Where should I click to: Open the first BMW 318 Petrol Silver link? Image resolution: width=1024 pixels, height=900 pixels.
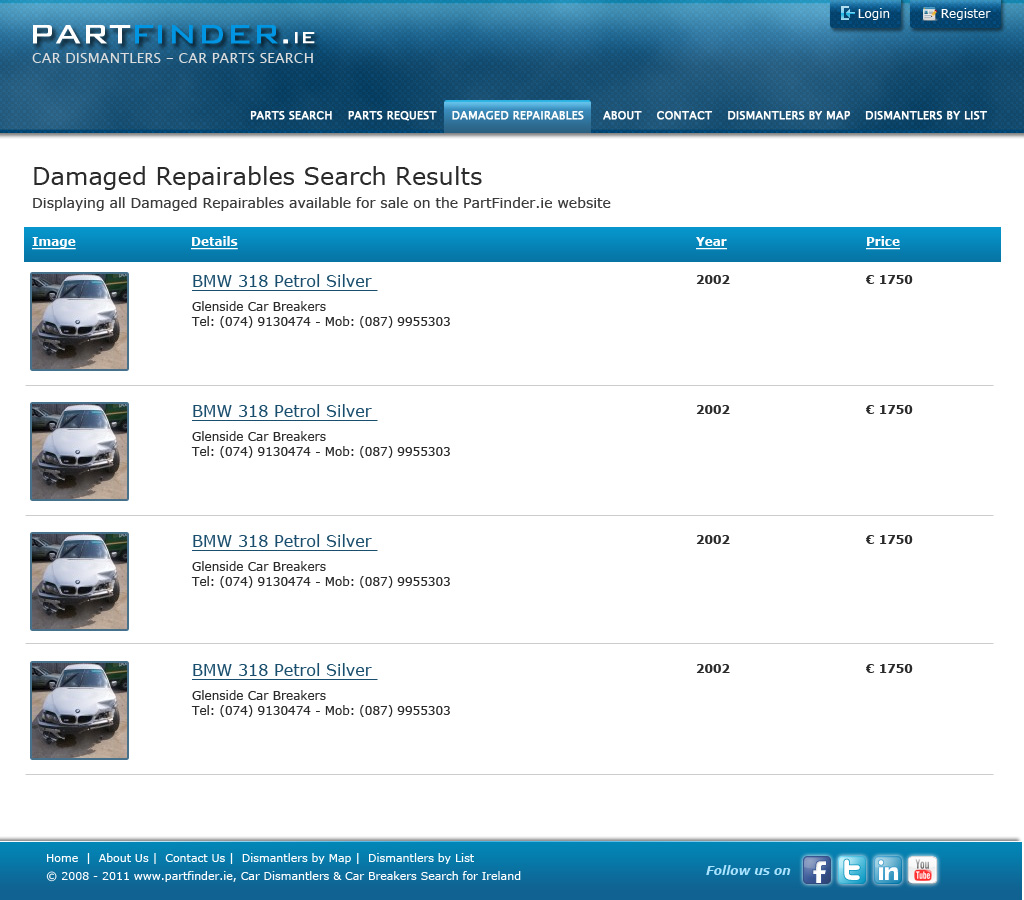pyautogui.click(x=283, y=282)
